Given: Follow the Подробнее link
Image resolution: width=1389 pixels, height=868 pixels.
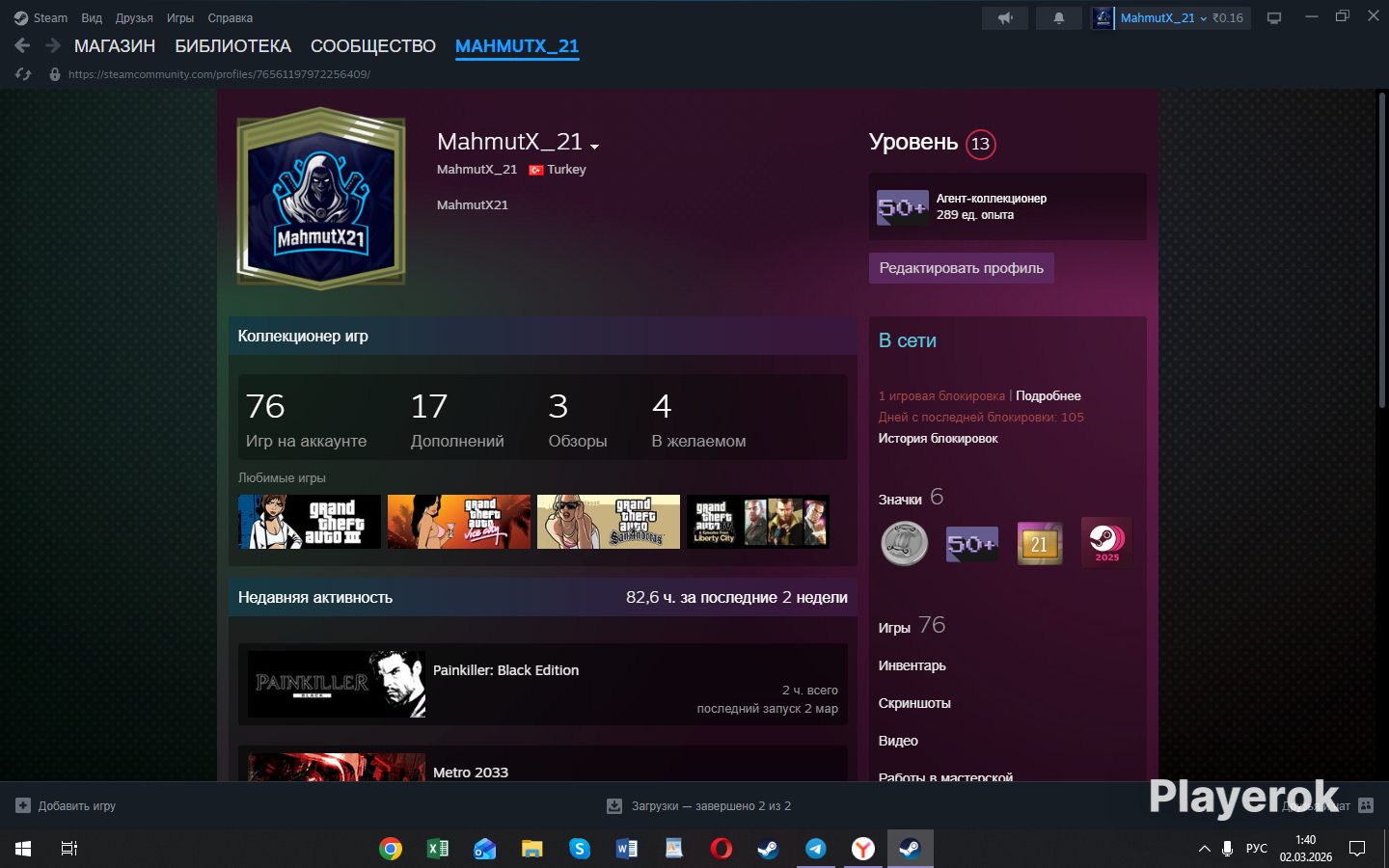Looking at the screenshot, I should click(1049, 395).
